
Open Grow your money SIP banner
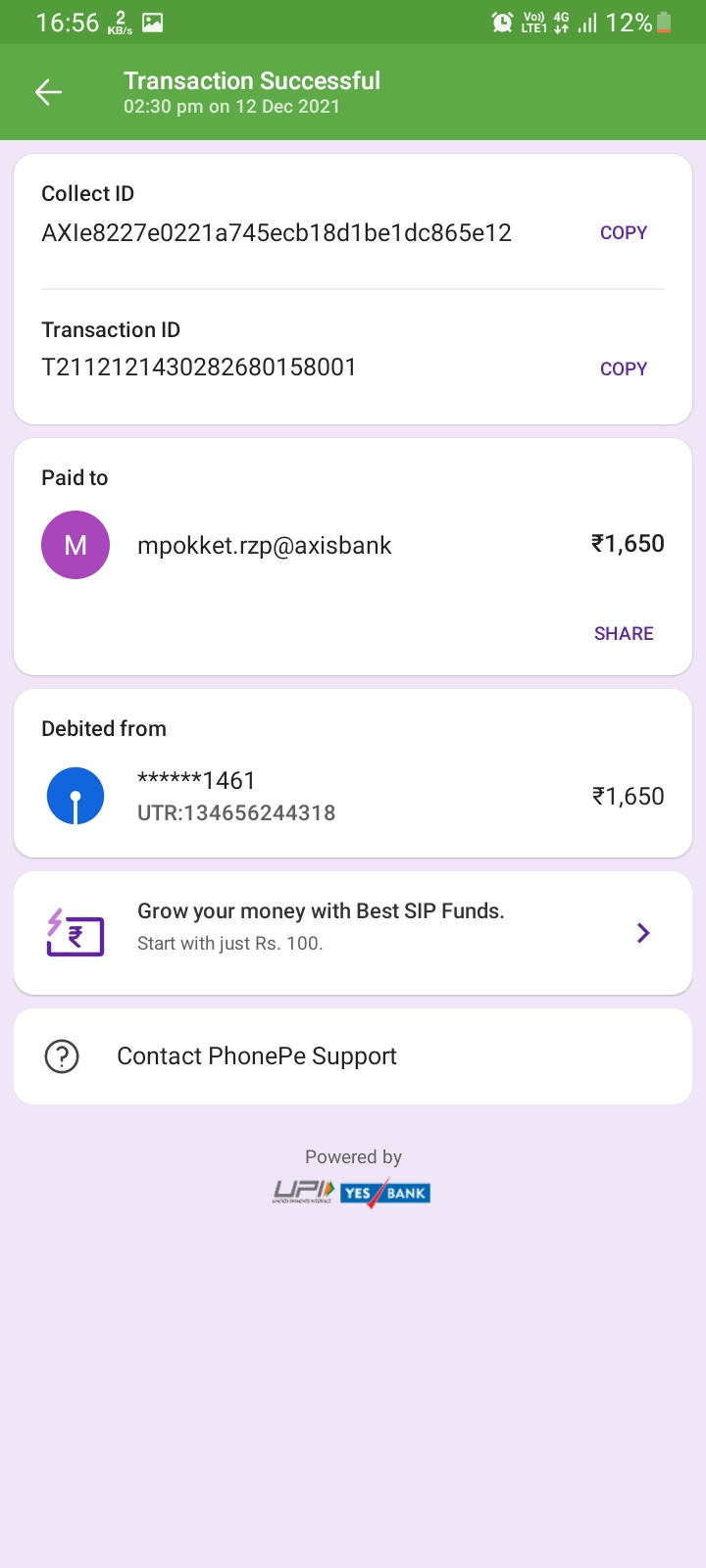point(321,926)
